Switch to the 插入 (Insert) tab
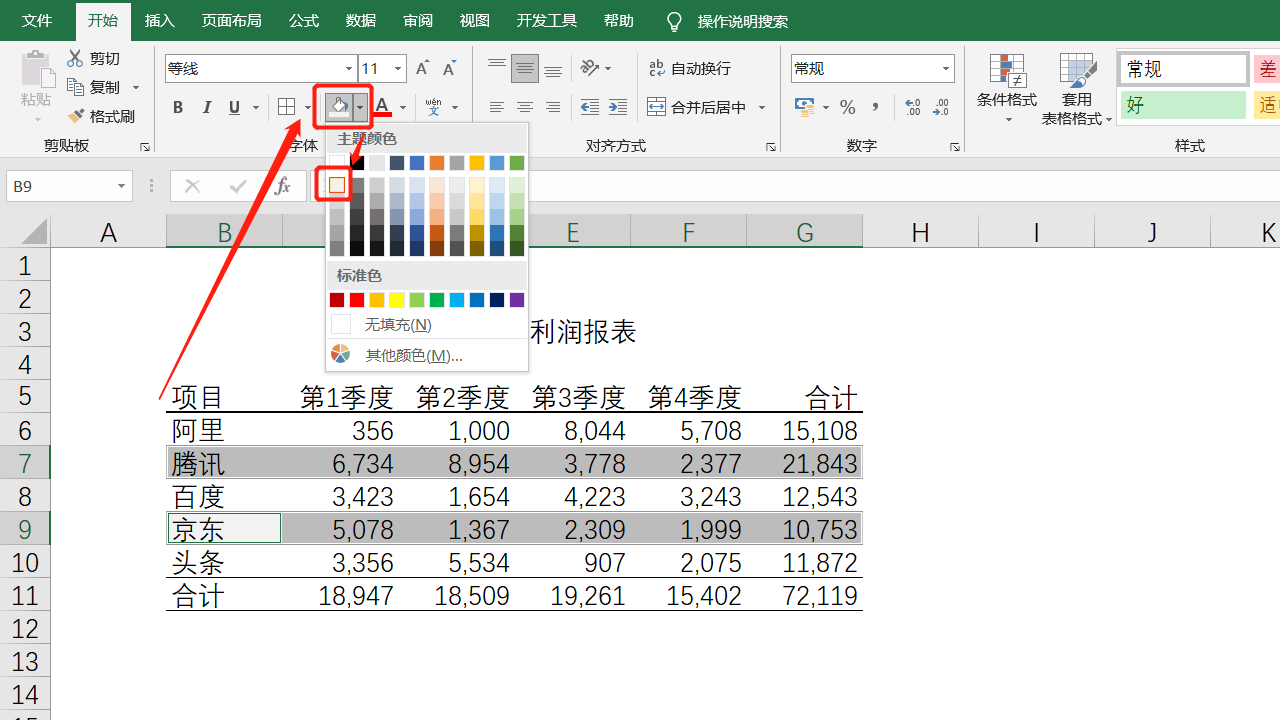 point(160,21)
